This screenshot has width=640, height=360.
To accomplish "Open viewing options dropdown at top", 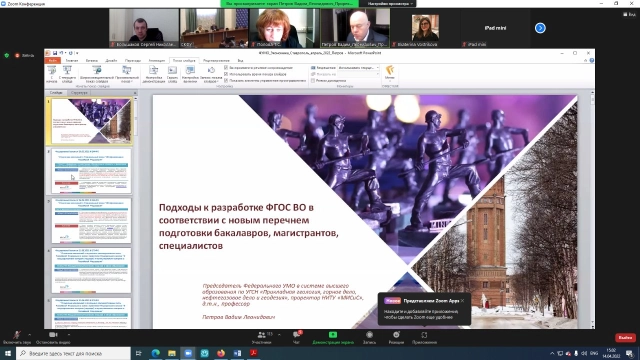I will click(390, 4).
